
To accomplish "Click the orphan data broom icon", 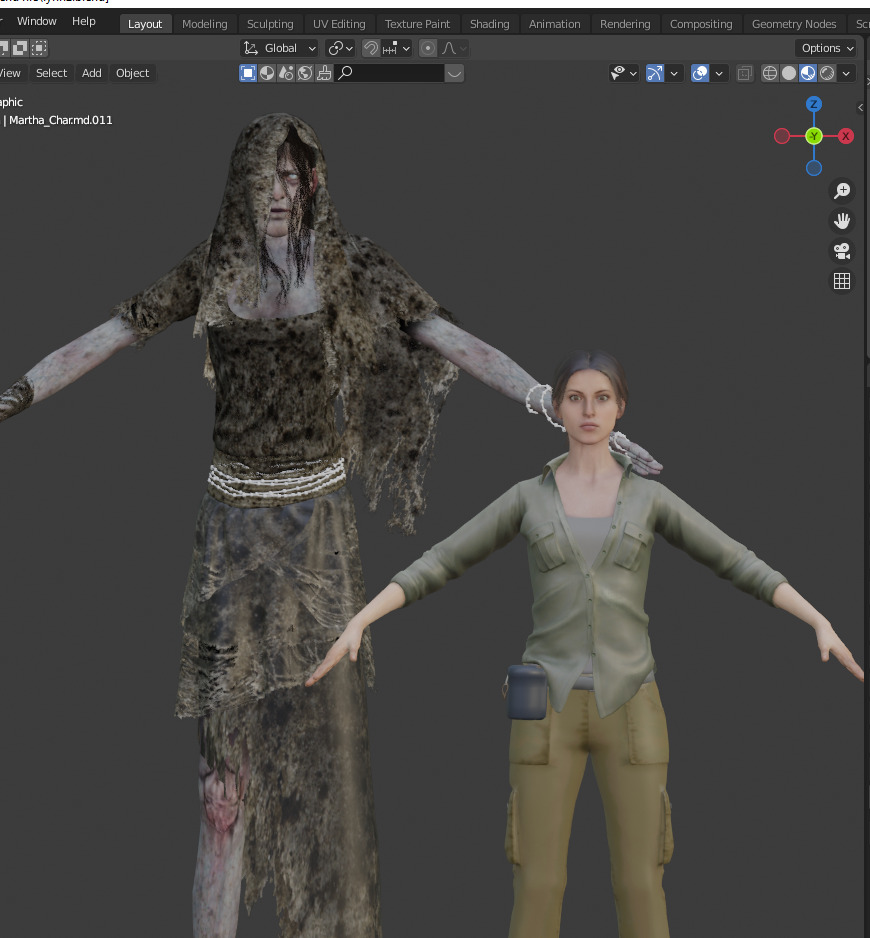I will pyautogui.click(x=324, y=73).
